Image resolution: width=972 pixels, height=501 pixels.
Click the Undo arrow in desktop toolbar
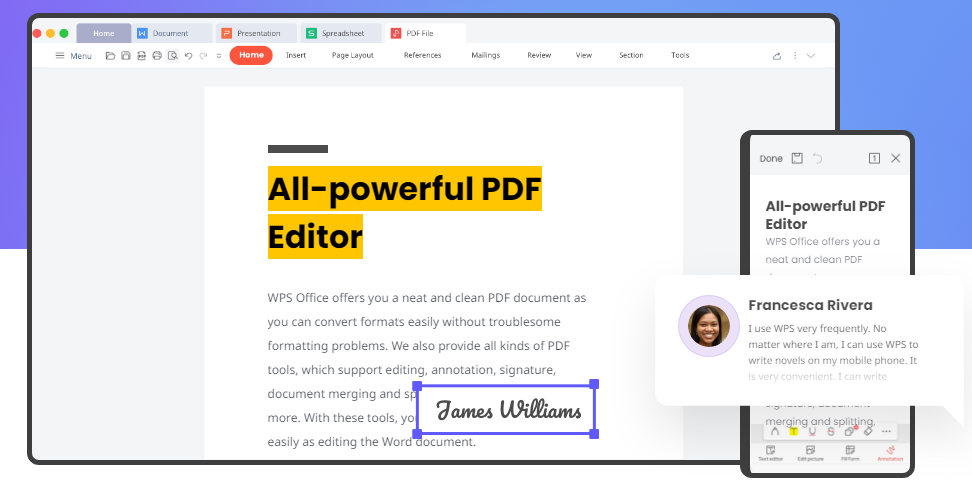point(188,56)
